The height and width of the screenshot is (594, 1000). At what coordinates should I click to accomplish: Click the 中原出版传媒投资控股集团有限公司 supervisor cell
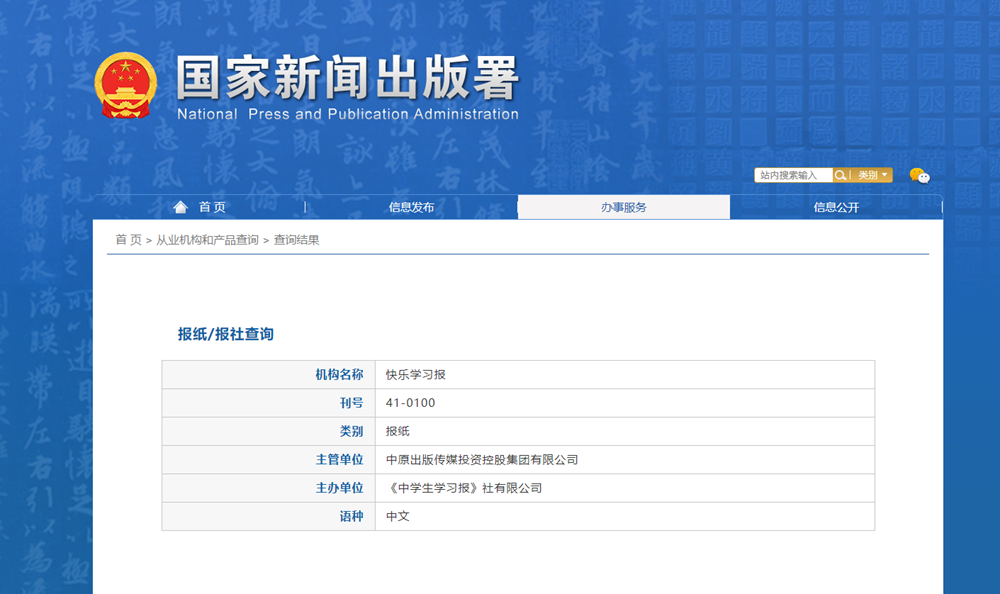484,459
